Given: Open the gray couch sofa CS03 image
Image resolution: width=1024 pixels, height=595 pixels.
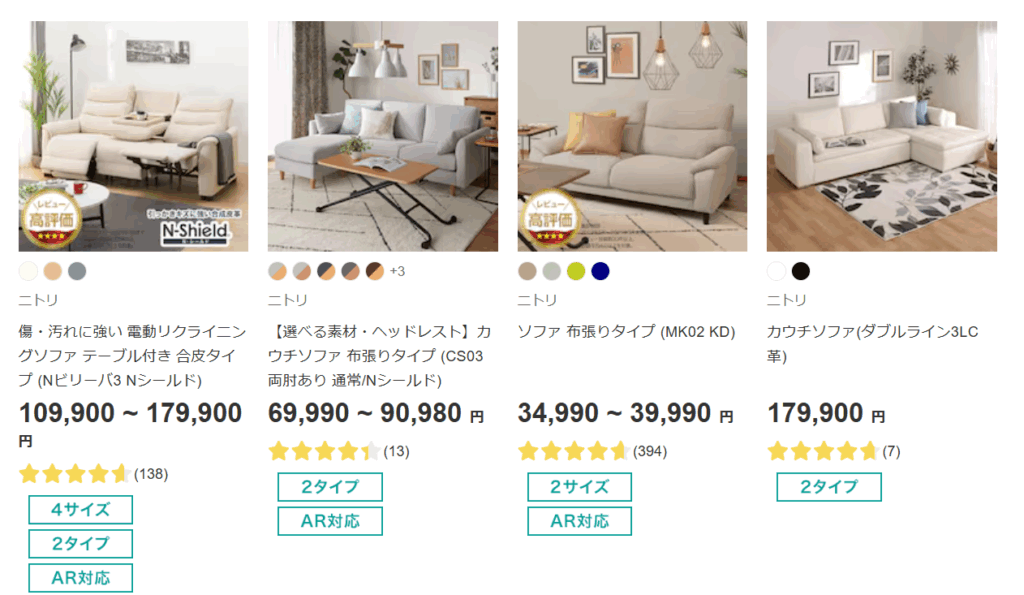Looking at the screenshot, I should tap(382, 136).
